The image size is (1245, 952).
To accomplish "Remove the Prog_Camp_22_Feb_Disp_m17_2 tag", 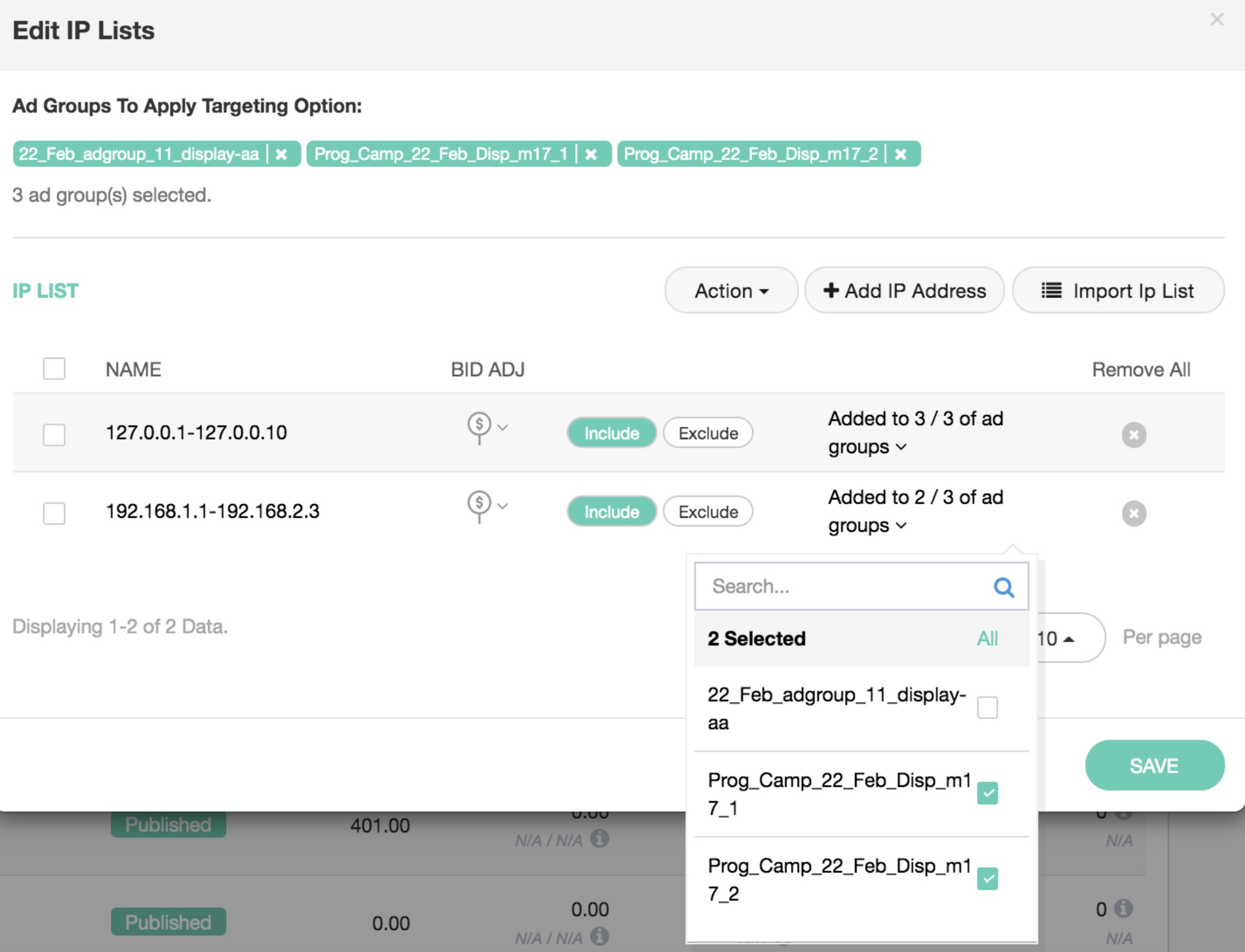I will pos(901,154).
